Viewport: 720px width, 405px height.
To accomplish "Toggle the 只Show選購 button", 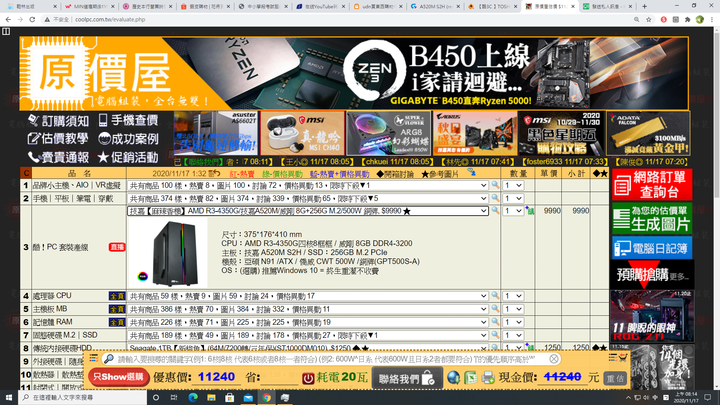I will (118, 377).
